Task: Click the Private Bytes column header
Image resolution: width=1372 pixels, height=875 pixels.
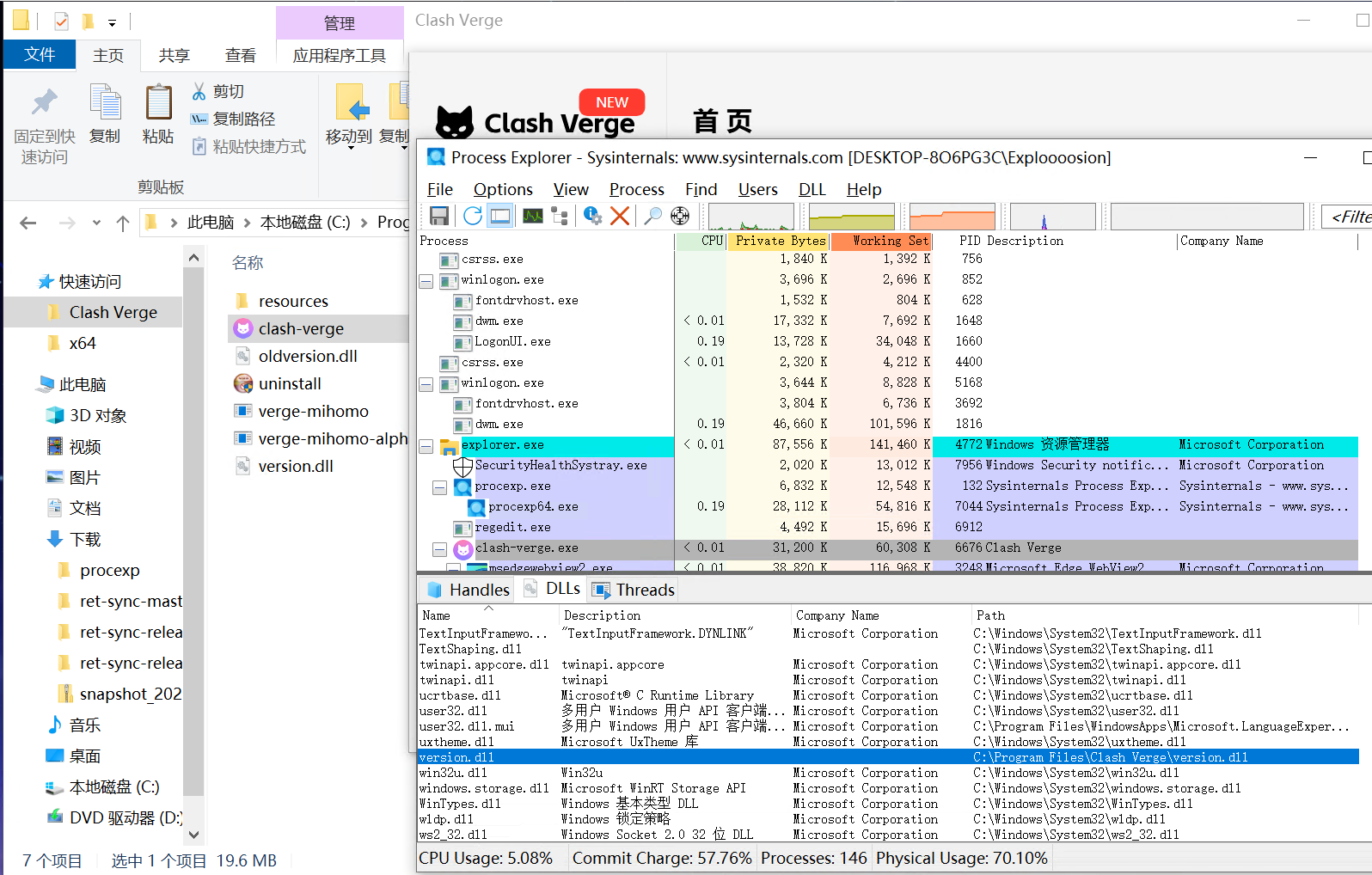Action: [x=779, y=242]
